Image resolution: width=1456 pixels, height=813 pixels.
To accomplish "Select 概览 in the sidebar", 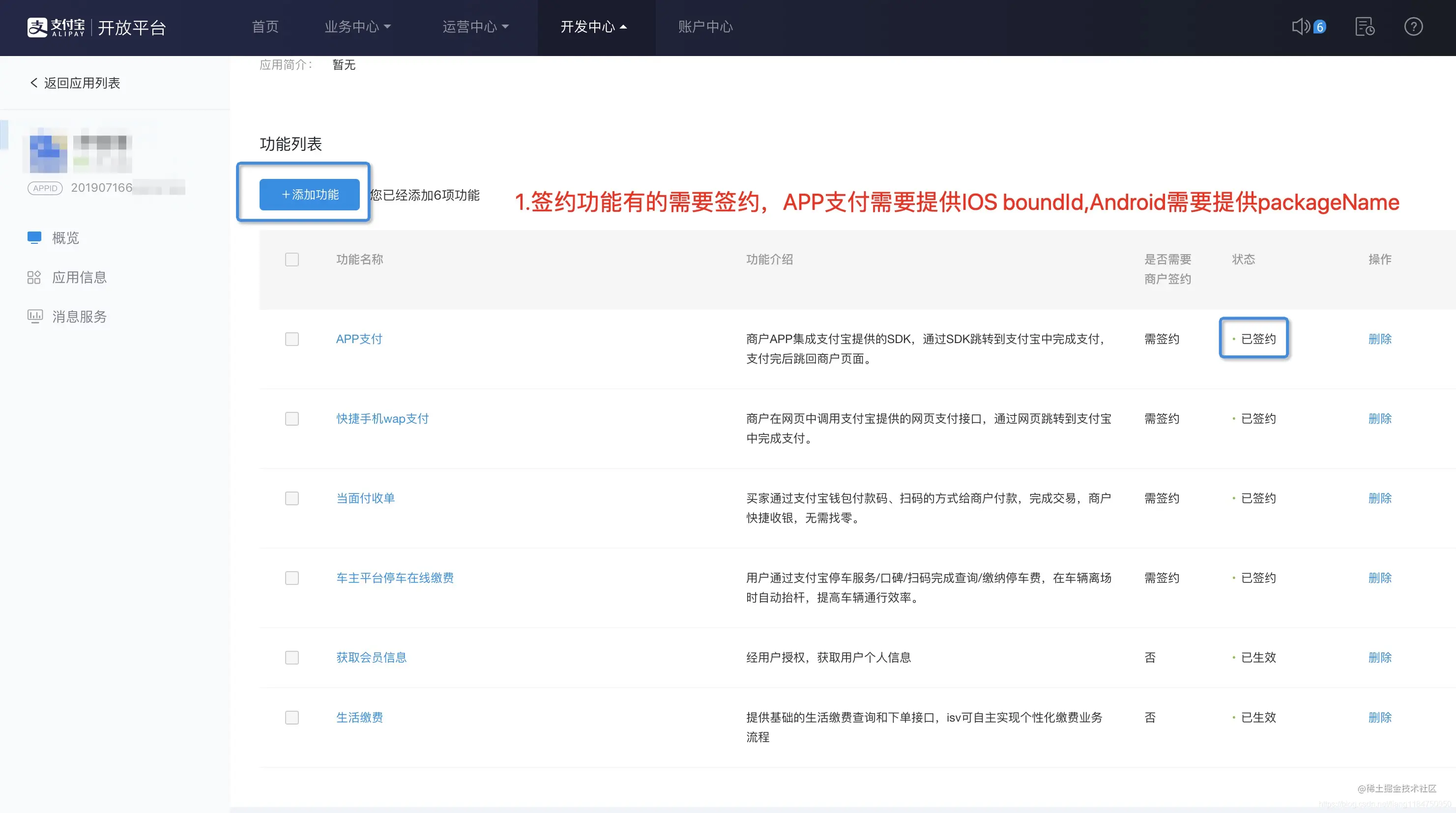I will pyautogui.click(x=65, y=238).
